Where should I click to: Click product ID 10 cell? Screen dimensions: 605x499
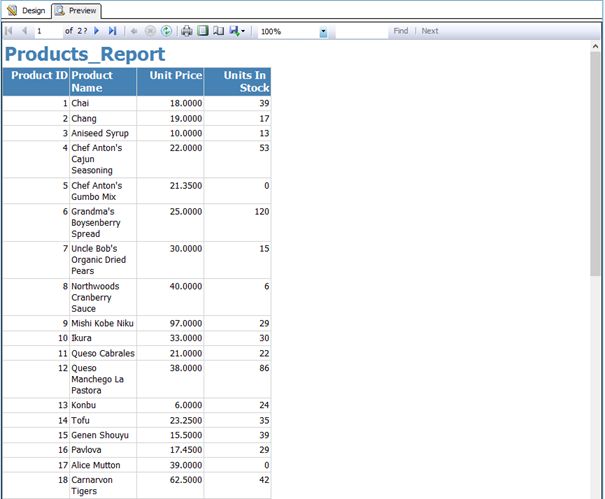[x=36, y=338]
